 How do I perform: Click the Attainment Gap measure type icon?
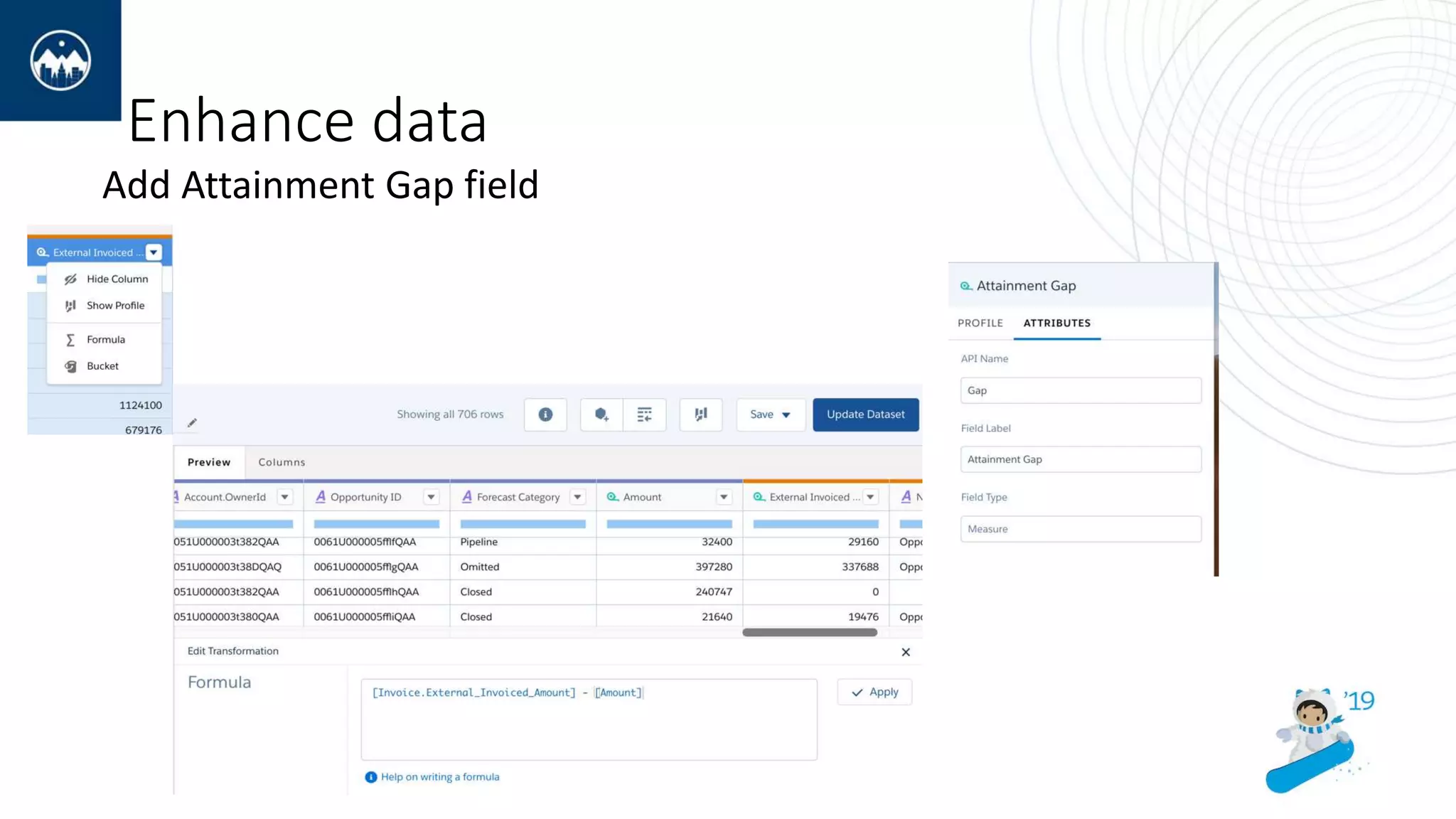point(966,286)
